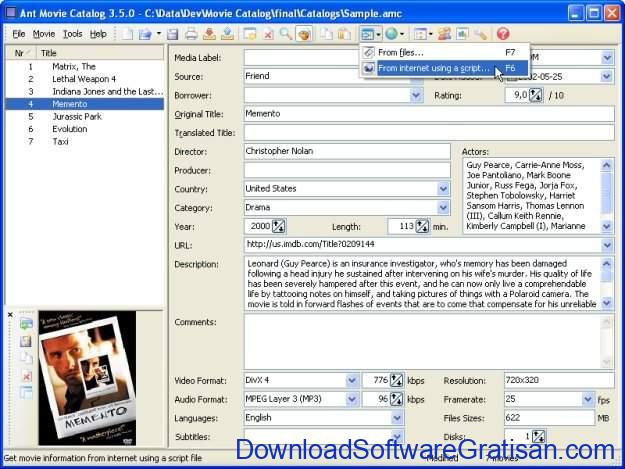Click the Find magnifier icon in toolbar

pyautogui.click(x=286, y=34)
